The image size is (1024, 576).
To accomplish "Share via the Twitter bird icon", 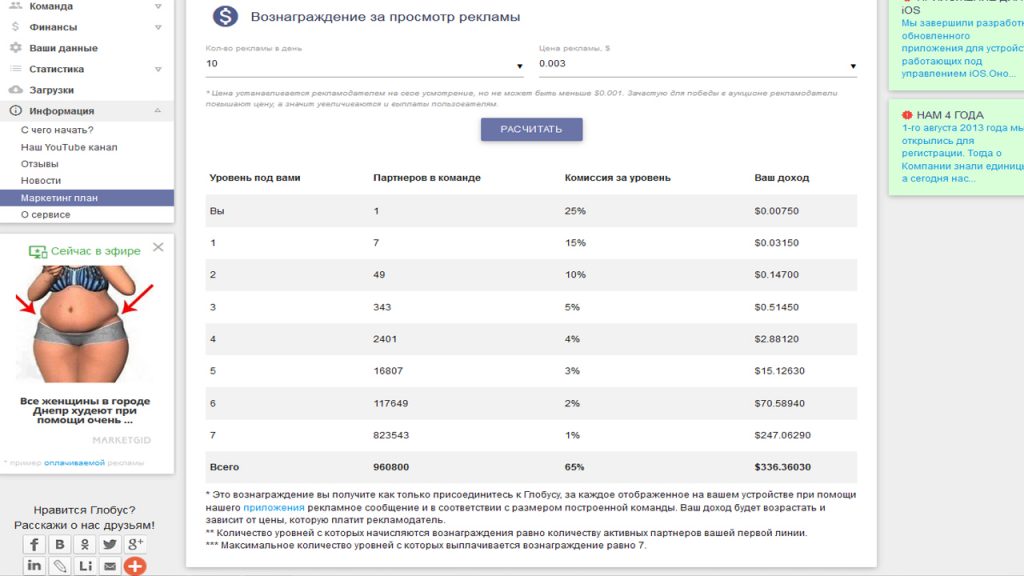I will tap(110, 545).
